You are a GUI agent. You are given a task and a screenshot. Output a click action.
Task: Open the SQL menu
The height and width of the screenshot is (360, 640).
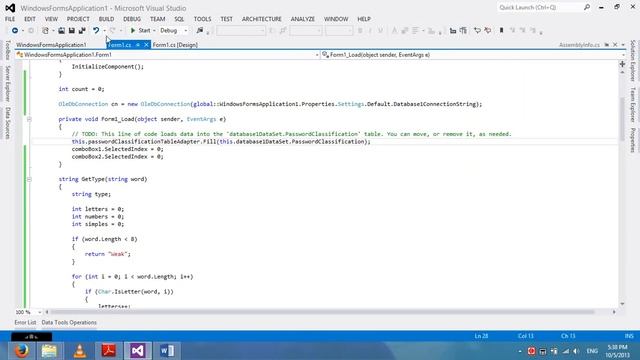point(179,19)
